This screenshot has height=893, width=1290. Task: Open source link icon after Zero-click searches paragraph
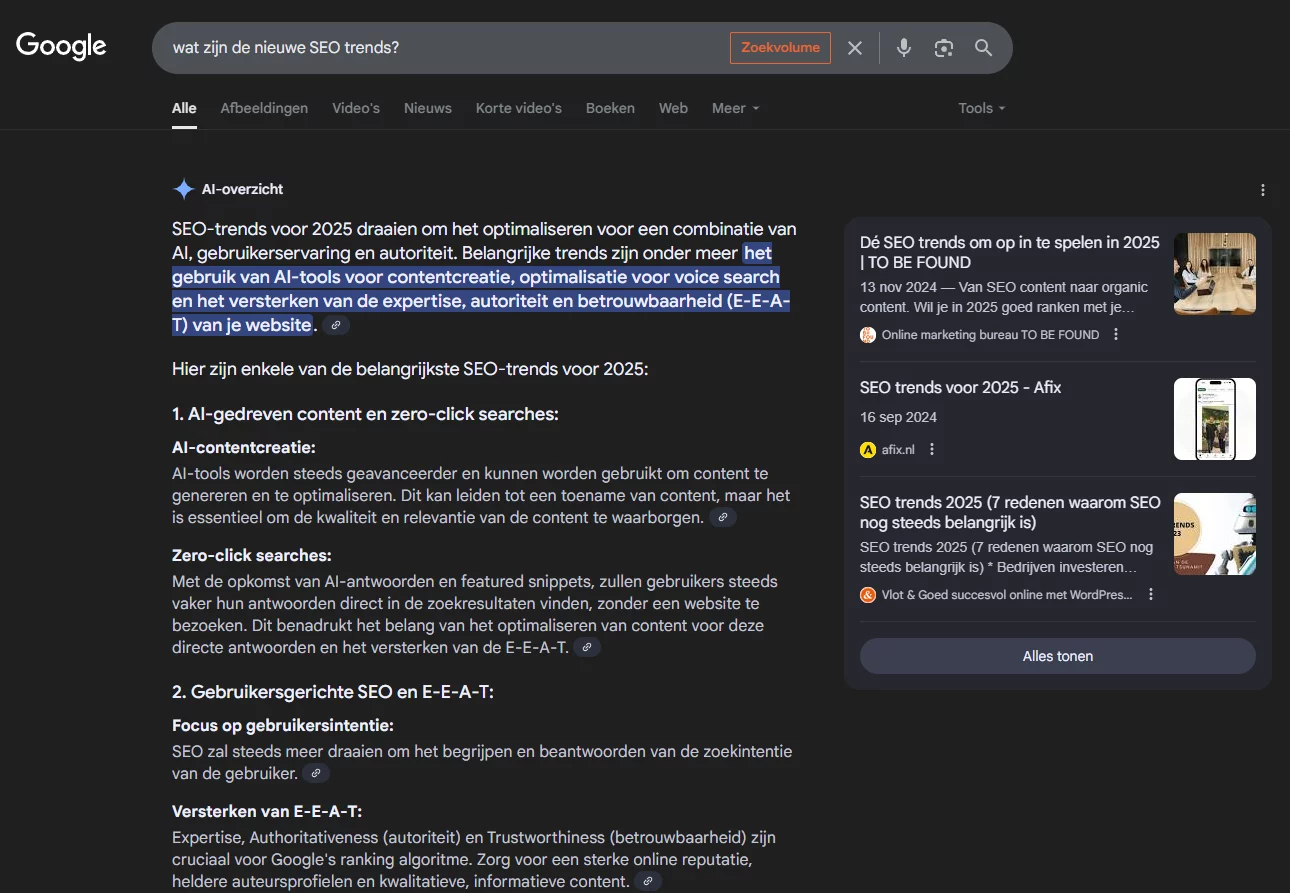click(x=587, y=647)
